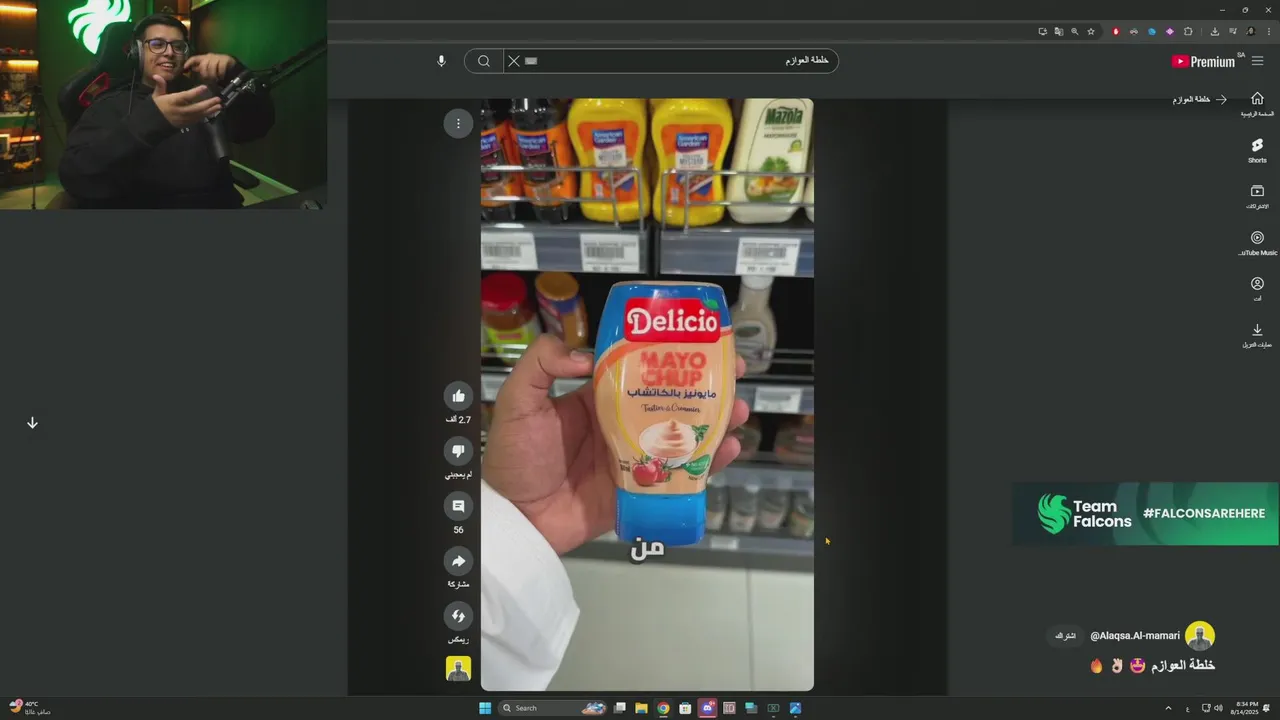Screen dimensions: 1280x720
Task: Open the blue round extension icon
Action: tap(1152, 31)
